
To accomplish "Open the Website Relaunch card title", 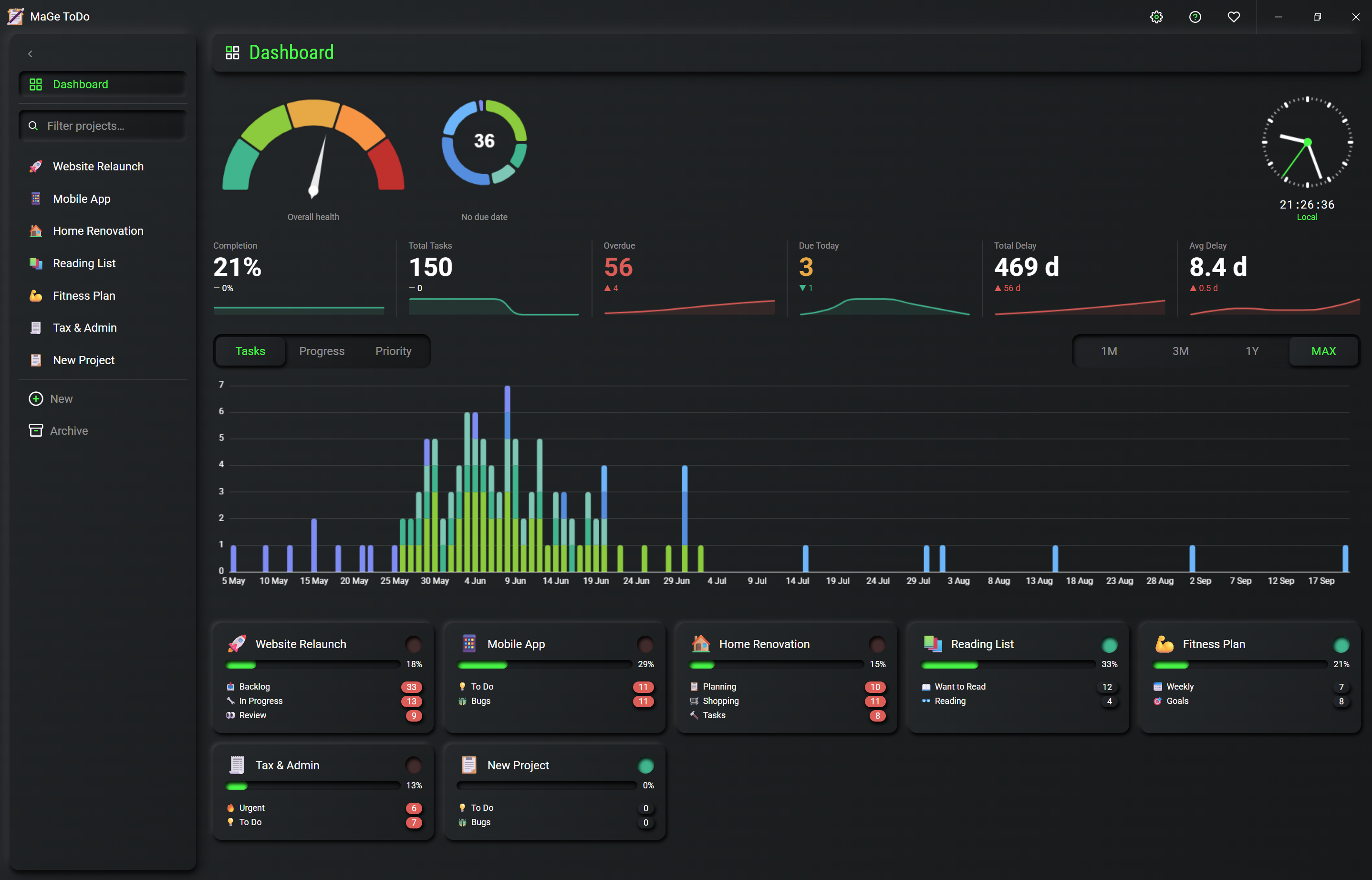I will click(x=301, y=644).
